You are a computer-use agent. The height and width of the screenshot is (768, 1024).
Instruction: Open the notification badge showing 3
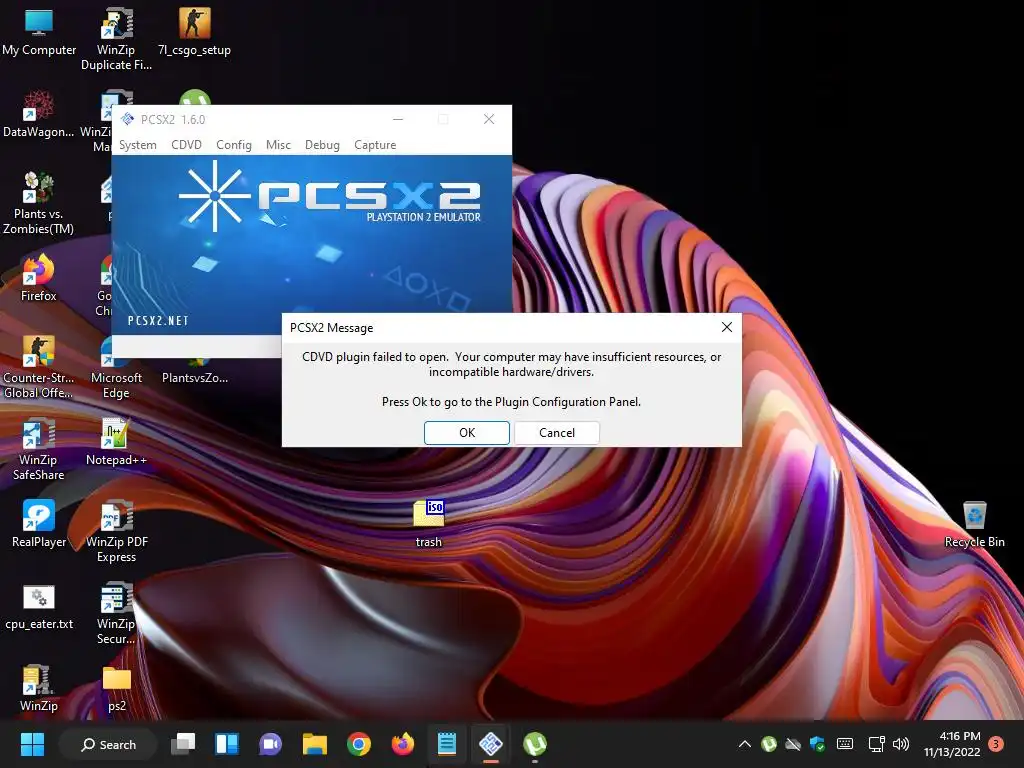click(x=996, y=744)
